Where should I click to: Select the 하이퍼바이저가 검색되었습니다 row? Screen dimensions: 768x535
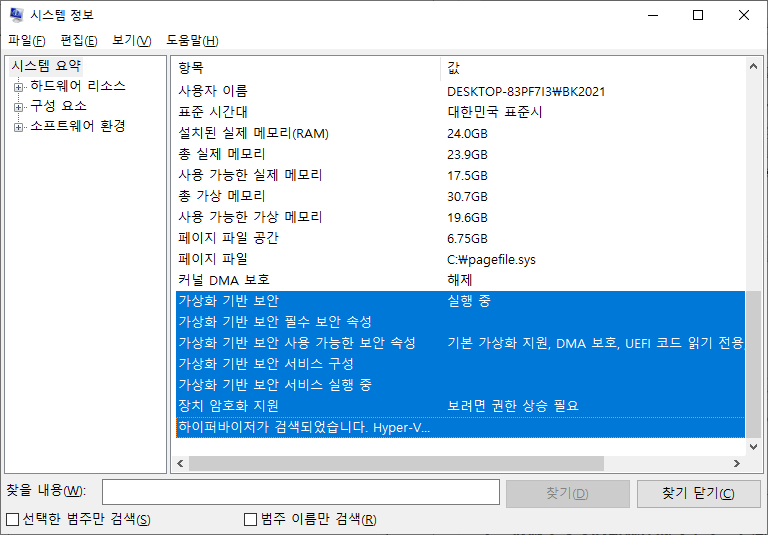[x=460, y=427]
